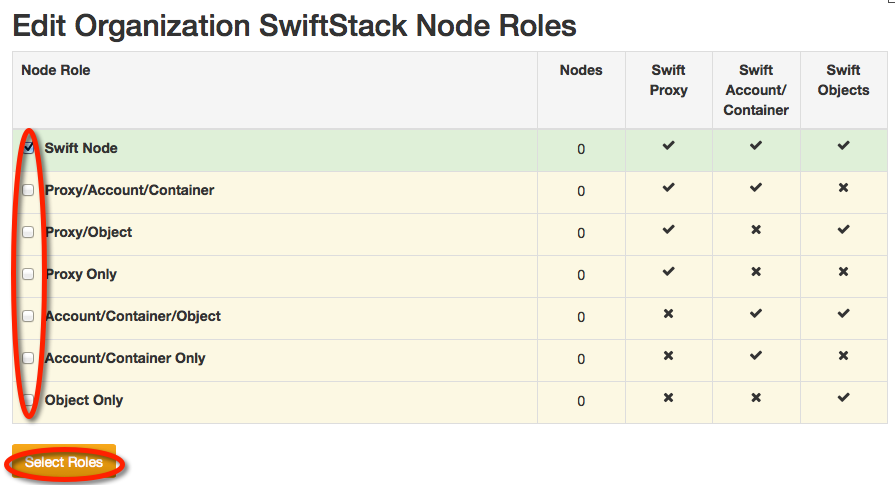
Task: Click the Proxy Only label text
Action: pyautogui.click(x=81, y=274)
